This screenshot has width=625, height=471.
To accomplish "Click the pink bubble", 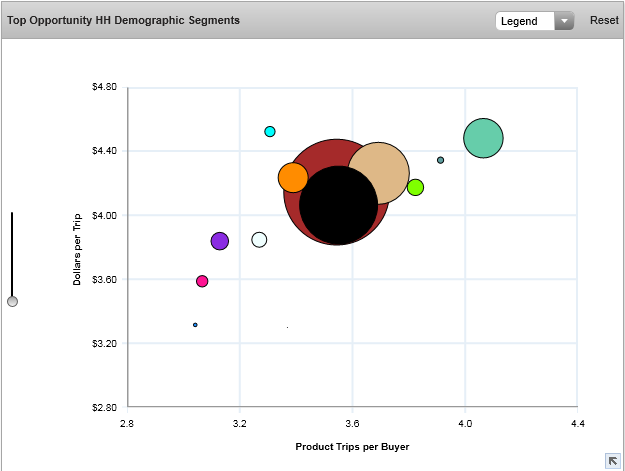I will point(202,281).
